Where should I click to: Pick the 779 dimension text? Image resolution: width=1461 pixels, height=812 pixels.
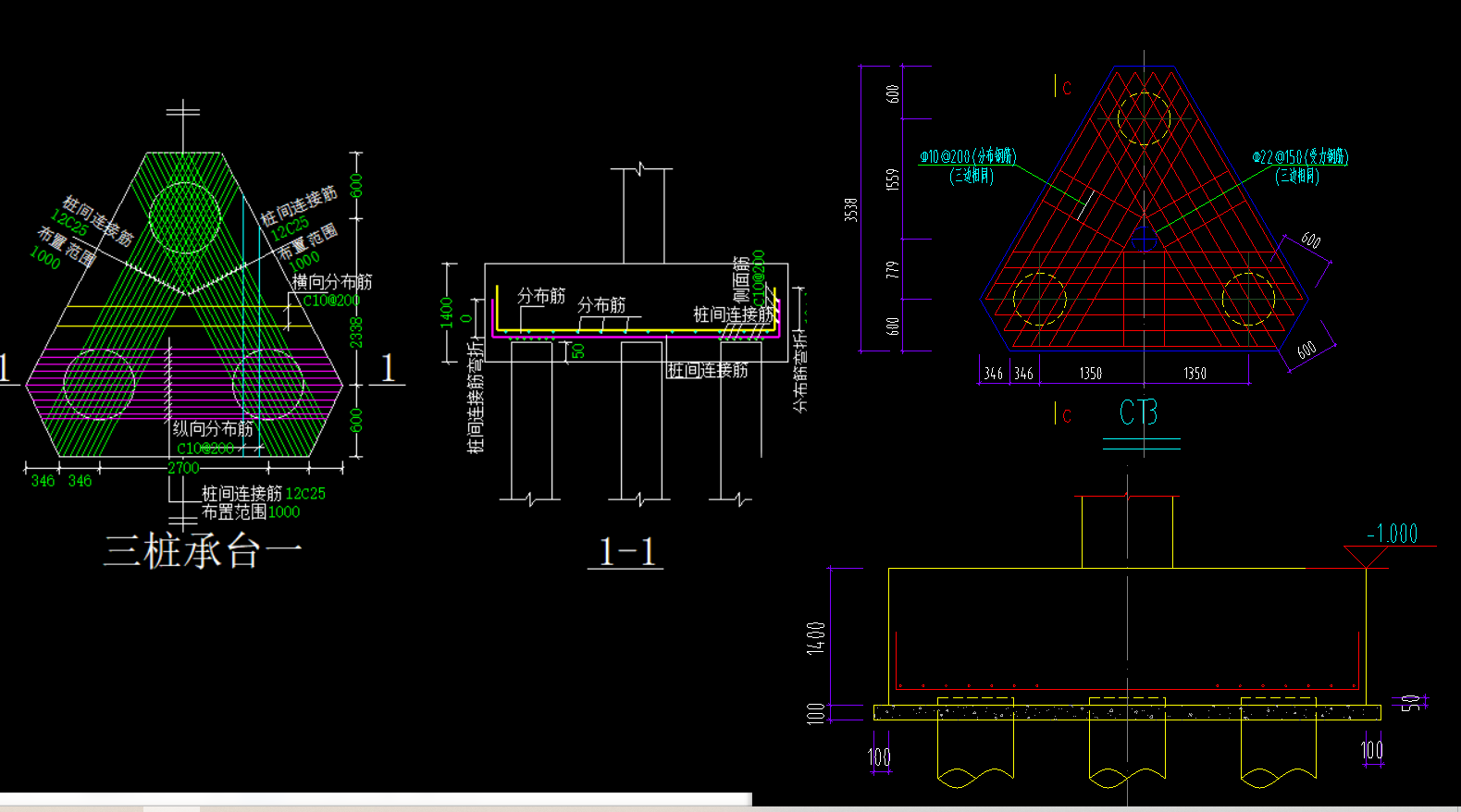893,270
